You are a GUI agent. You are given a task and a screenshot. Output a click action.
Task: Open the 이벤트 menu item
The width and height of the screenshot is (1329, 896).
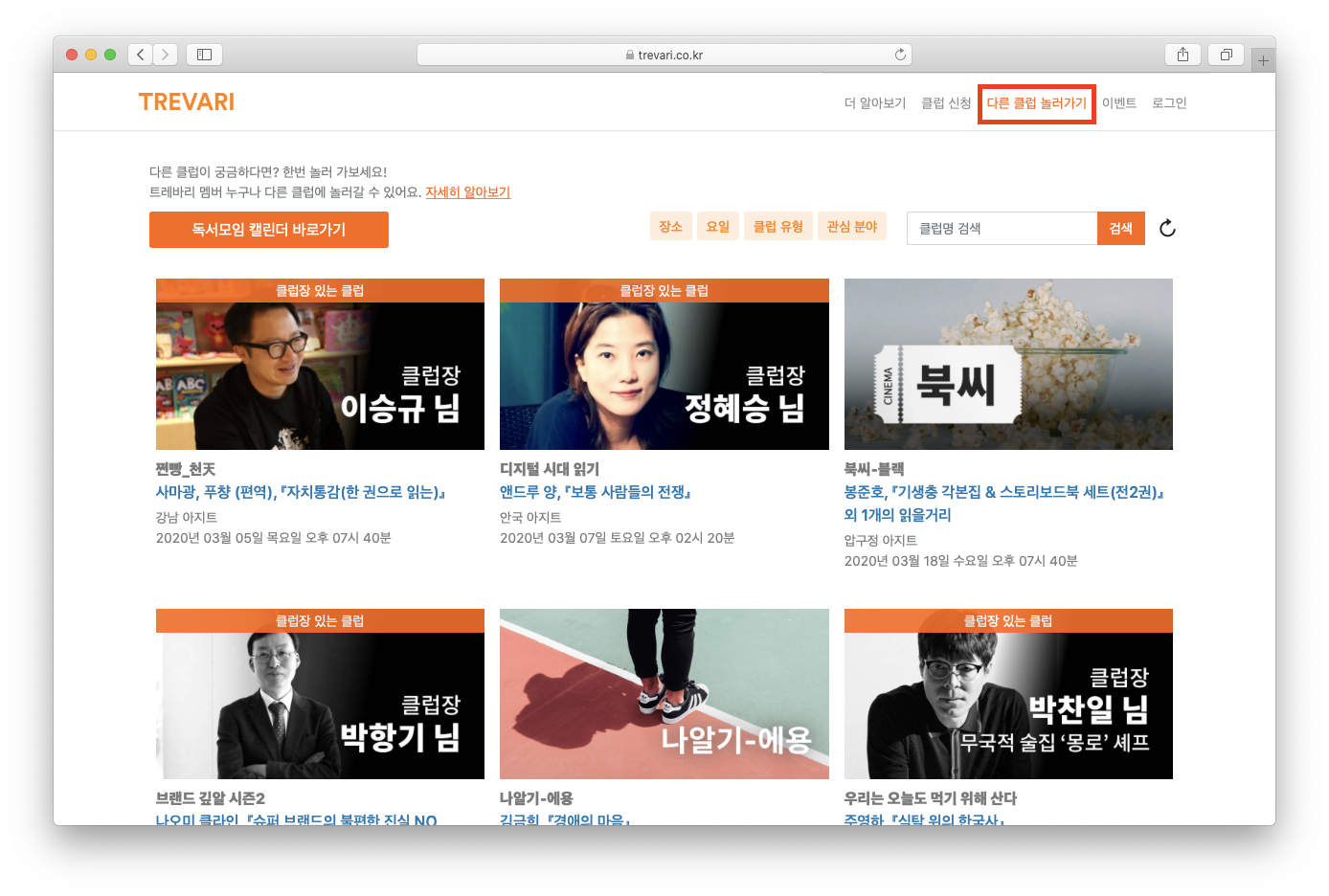coord(1119,102)
